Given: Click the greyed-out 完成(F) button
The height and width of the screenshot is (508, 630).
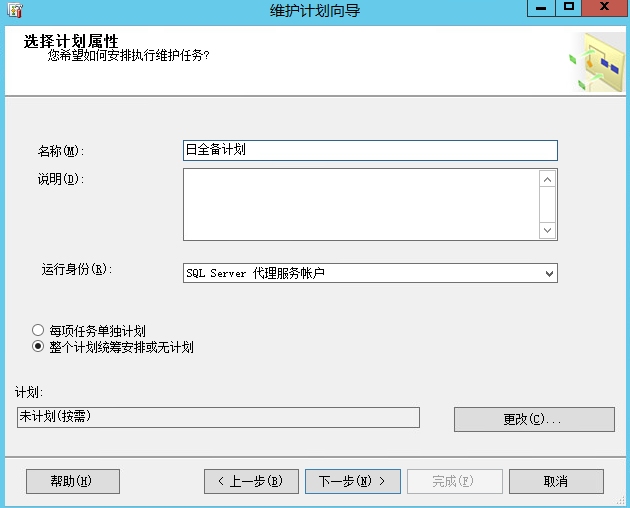Looking at the screenshot, I should (454, 481).
